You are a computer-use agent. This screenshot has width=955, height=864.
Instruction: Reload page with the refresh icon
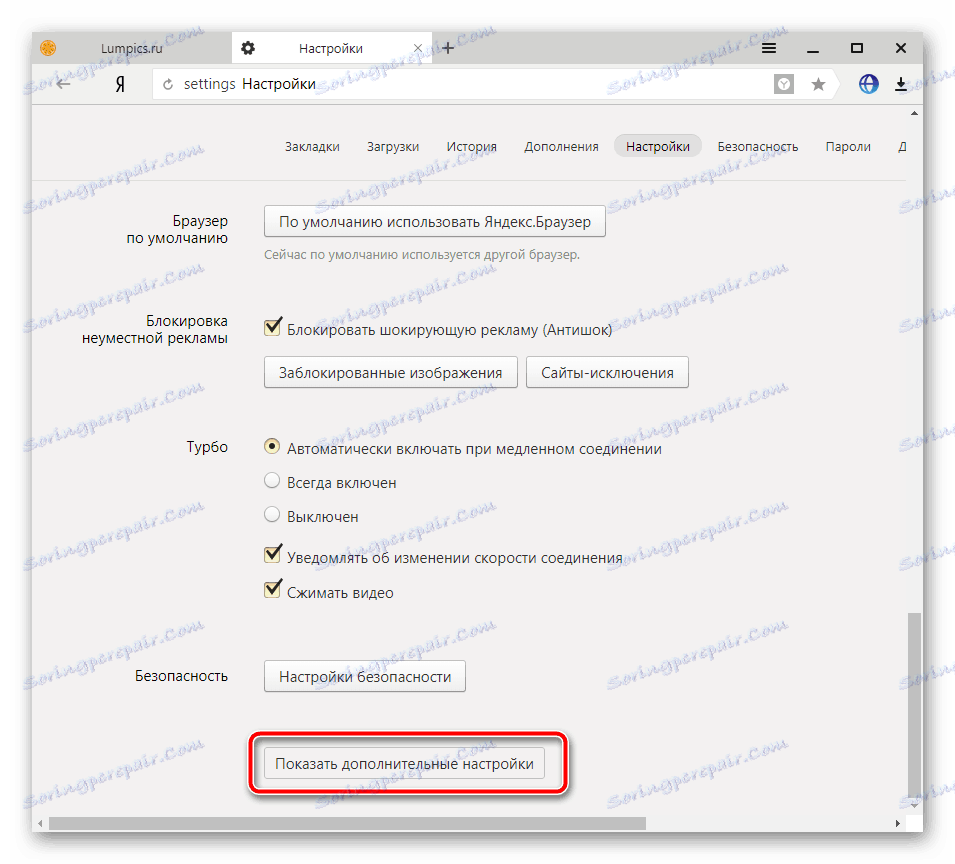(x=168, y=85)
